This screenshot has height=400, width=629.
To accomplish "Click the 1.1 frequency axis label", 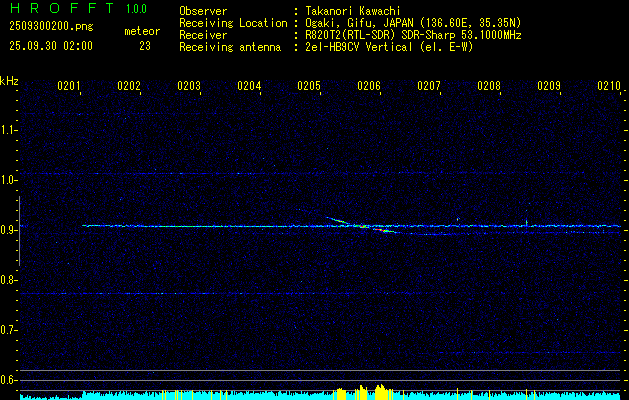I will point(9,129).
